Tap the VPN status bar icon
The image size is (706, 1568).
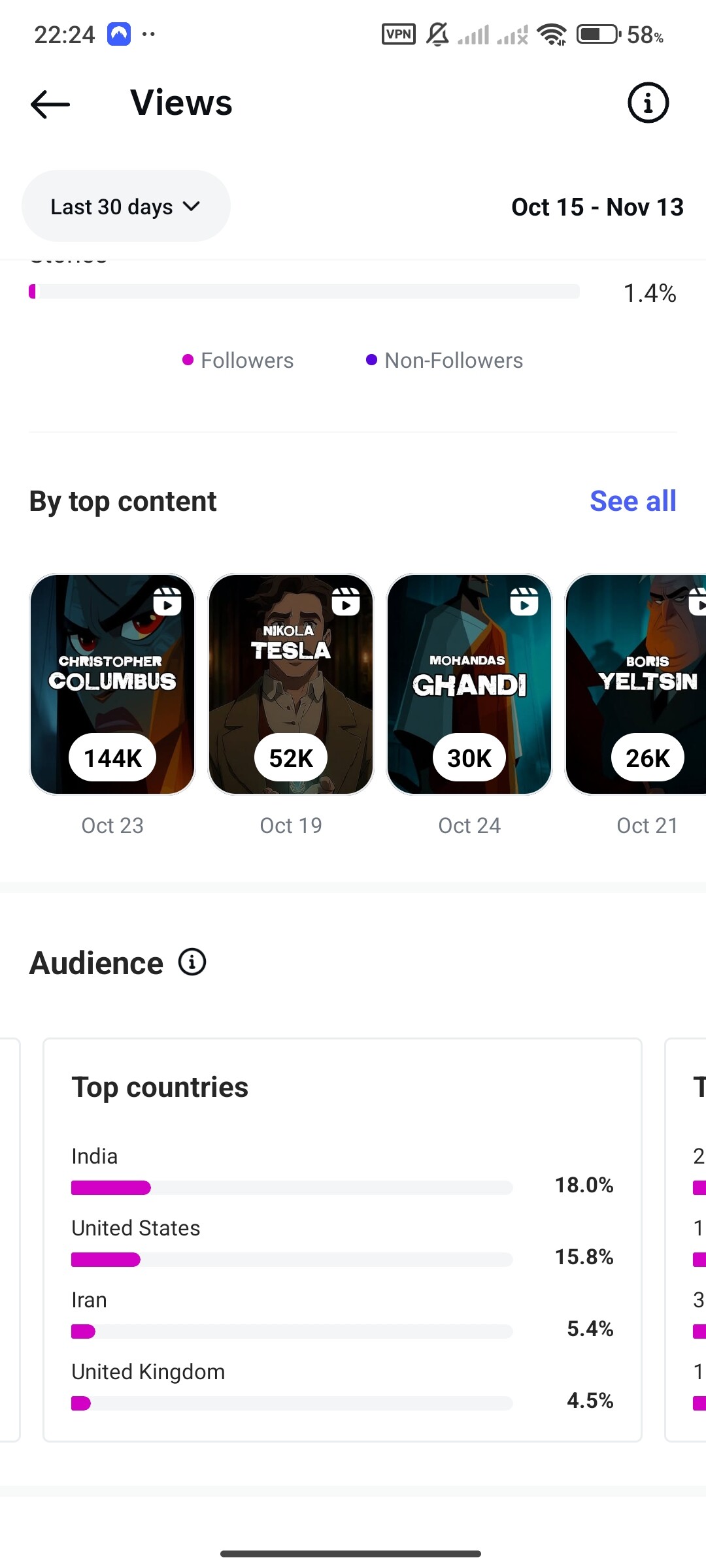398,34
